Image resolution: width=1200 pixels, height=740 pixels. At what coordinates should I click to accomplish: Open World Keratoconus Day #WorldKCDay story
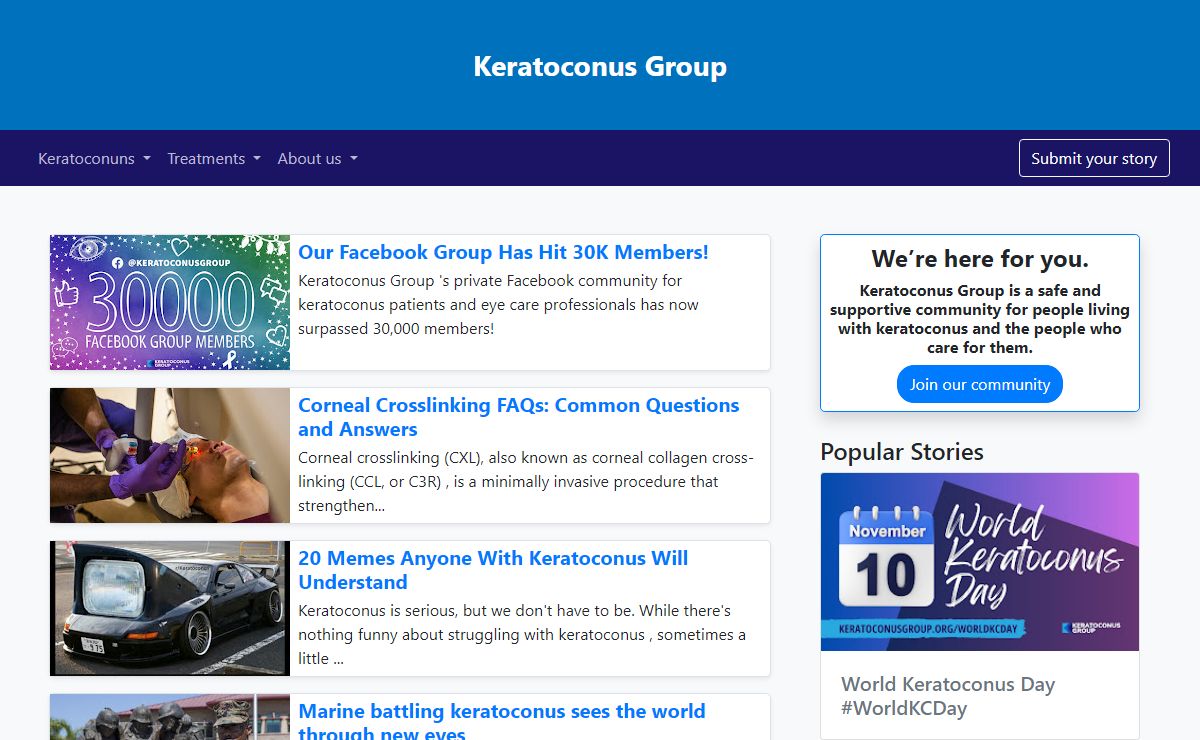[x=948, y=696]
